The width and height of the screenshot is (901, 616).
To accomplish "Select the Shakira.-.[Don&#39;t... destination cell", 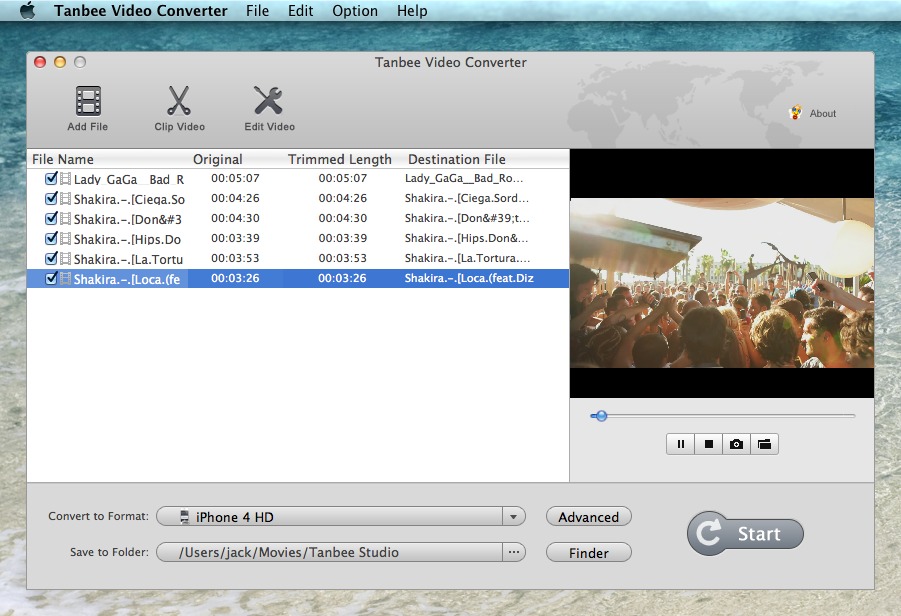I will (467, 218).
